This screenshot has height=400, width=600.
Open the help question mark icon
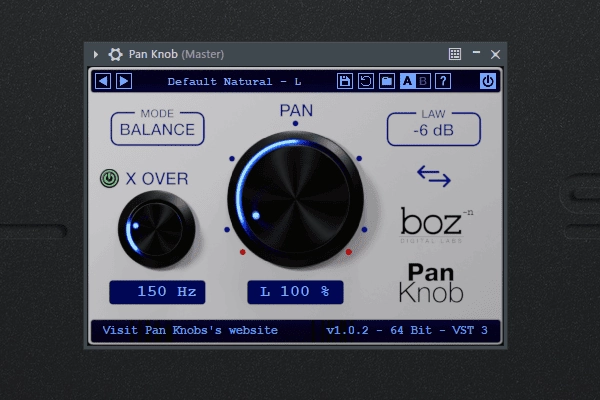point(443,81)
